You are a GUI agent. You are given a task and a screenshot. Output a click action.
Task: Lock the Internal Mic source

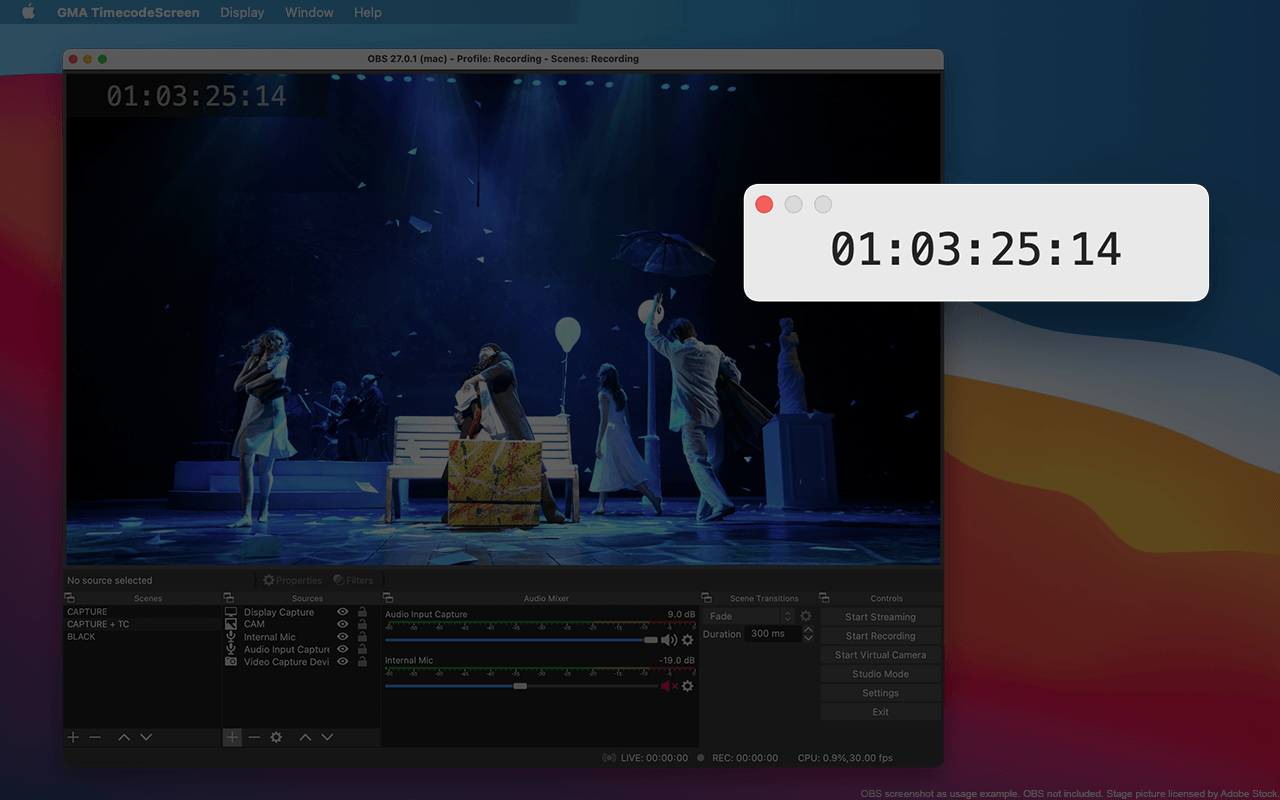362,637
